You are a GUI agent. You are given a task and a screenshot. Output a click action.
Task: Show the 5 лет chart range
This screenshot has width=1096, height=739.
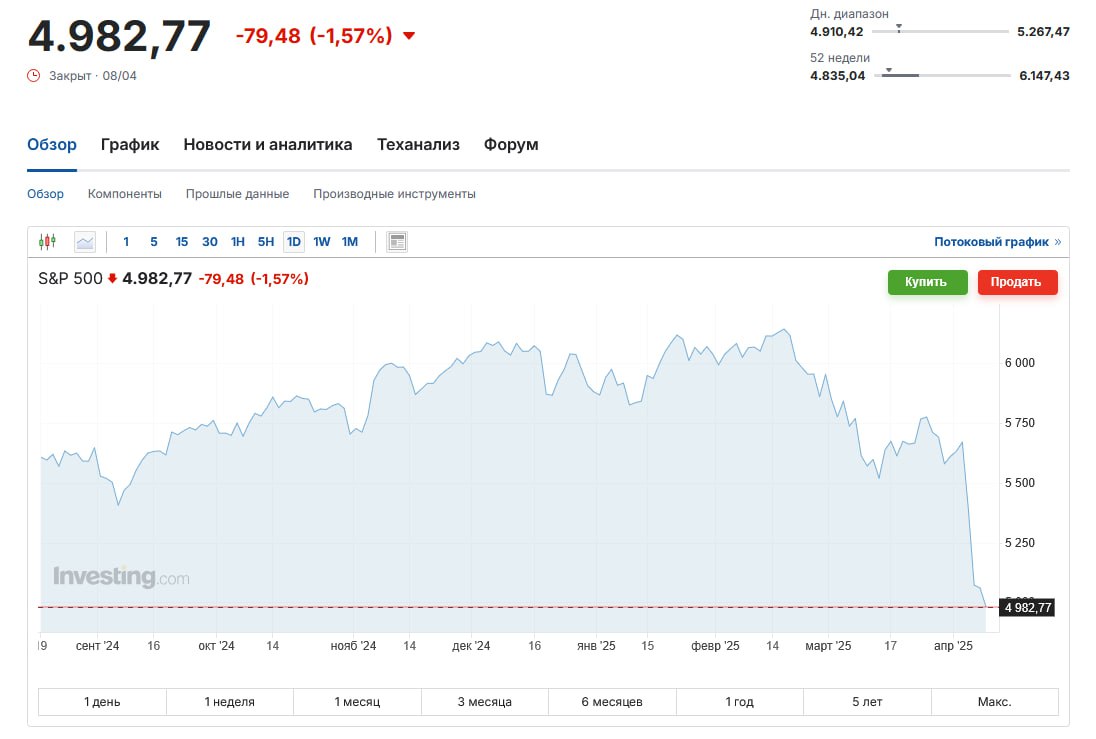point(867,702)
